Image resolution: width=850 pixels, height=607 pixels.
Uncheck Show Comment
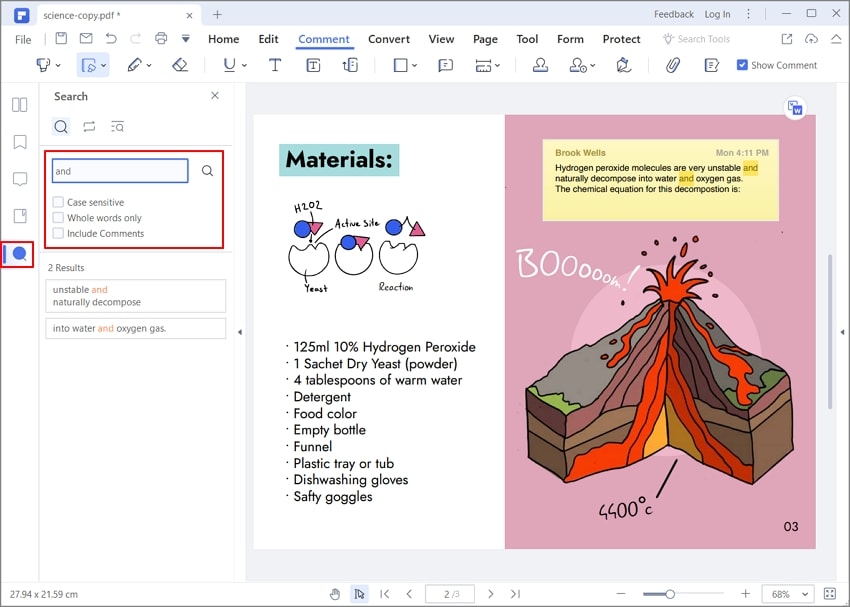tap(742, 65)
